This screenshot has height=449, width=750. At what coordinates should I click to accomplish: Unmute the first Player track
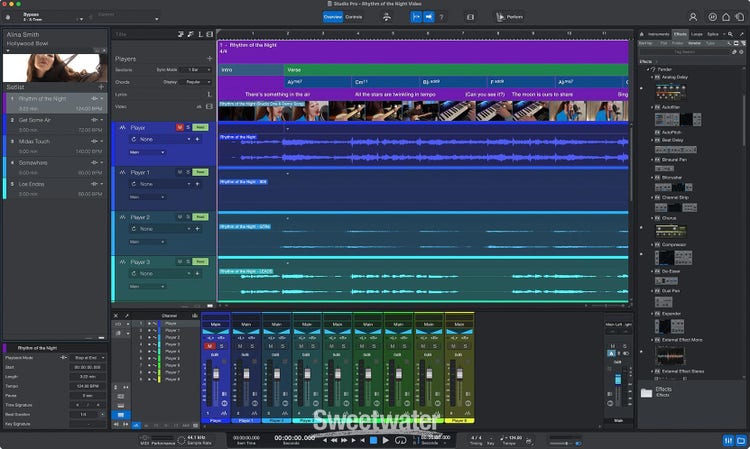[180, 127]
